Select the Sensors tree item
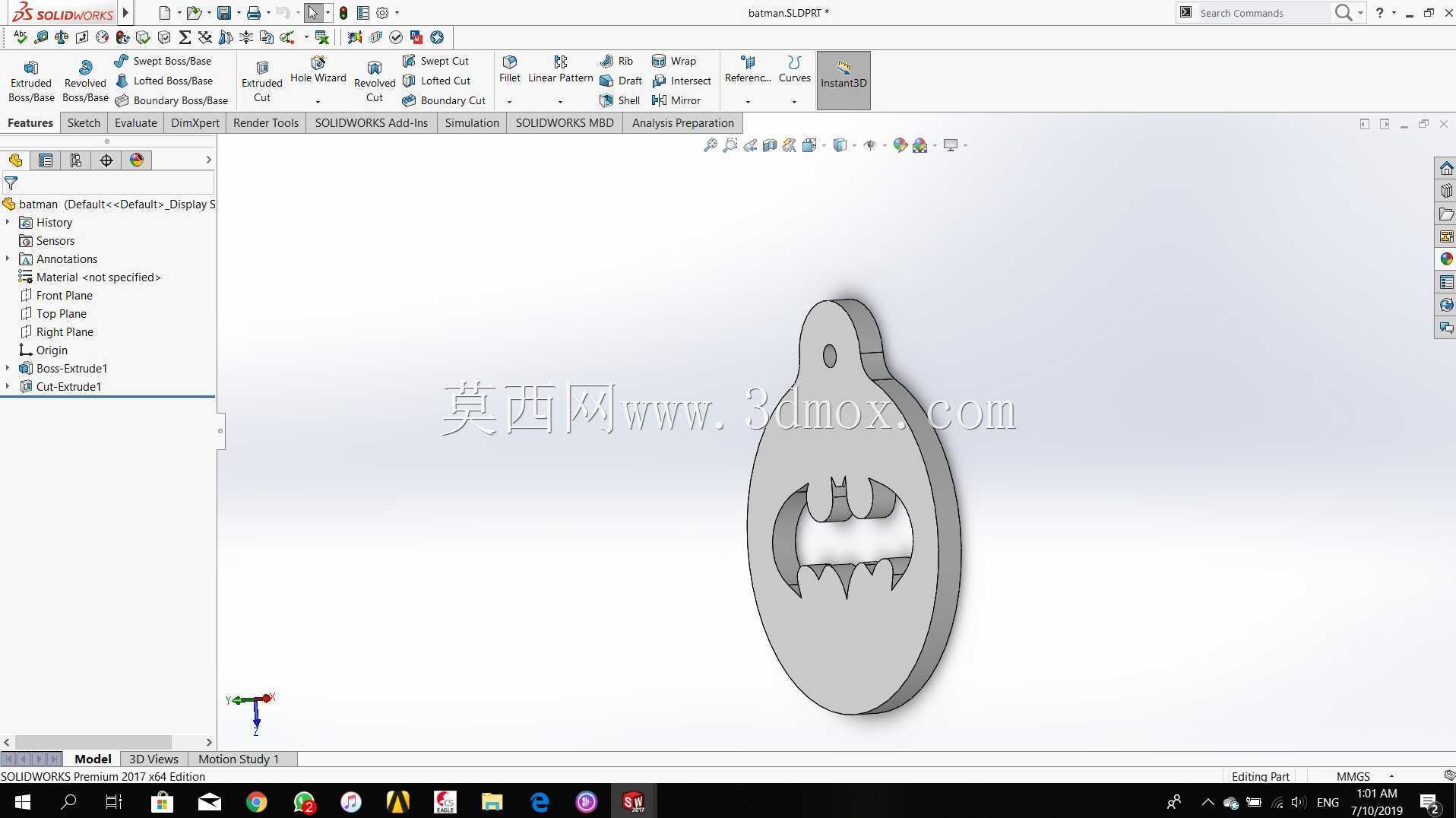Screen dimensions: 1456x818 [47, 240]
